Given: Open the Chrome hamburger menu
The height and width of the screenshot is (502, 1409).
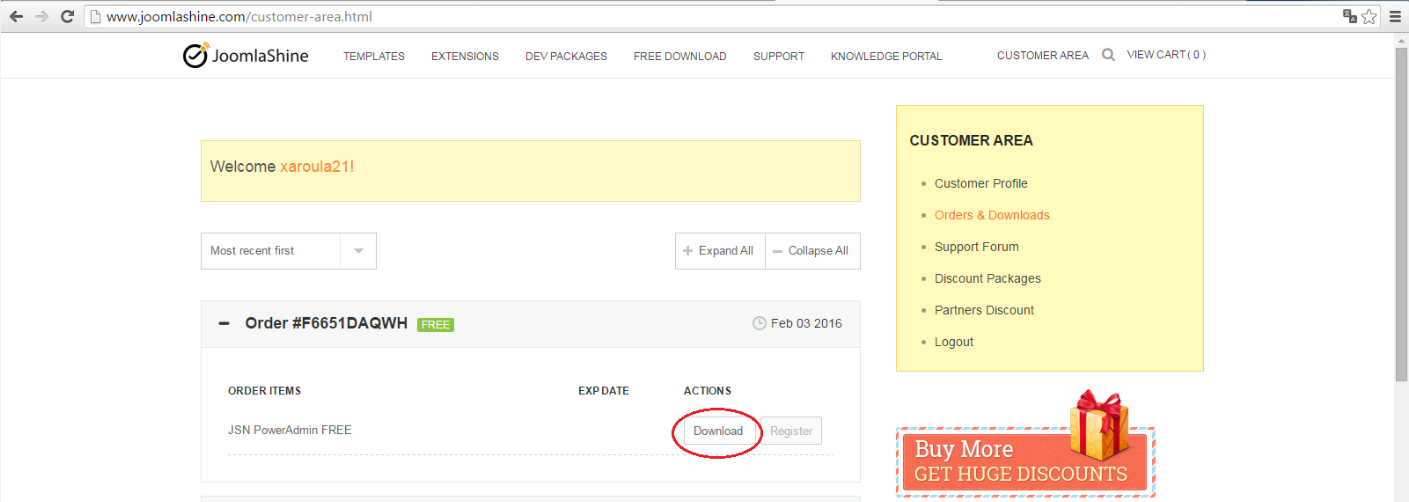Looking at the screenshot, I should tap(1395, 17).
